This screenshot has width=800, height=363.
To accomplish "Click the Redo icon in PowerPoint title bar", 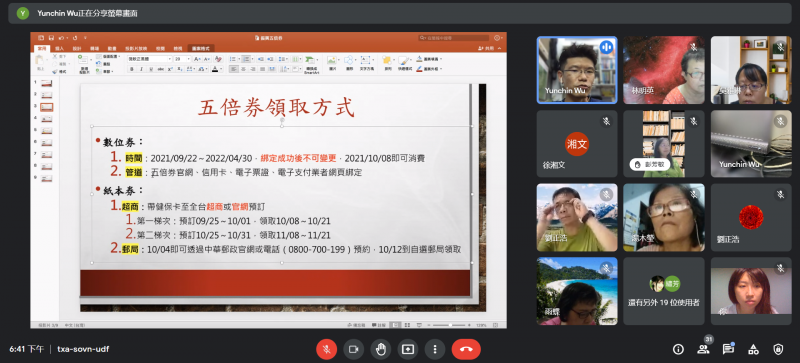I will (x=75, y=38).
